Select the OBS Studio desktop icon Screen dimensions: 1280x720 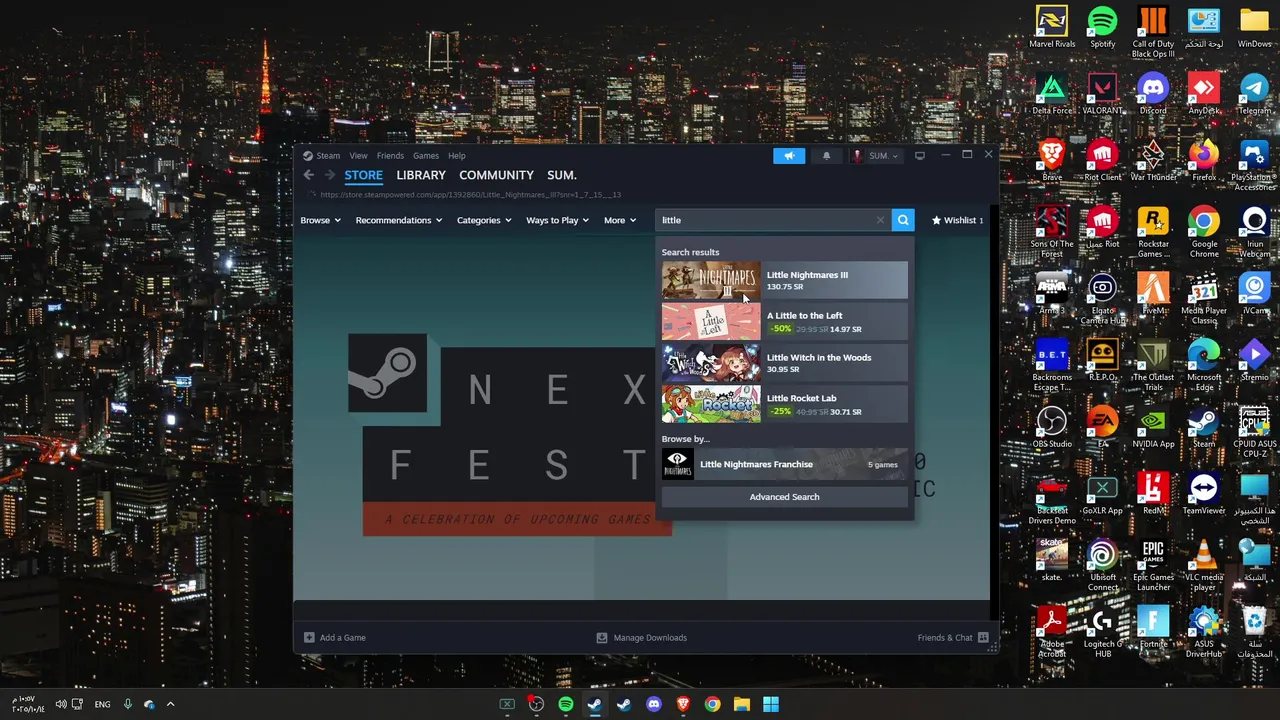(x=1052, y=427)
